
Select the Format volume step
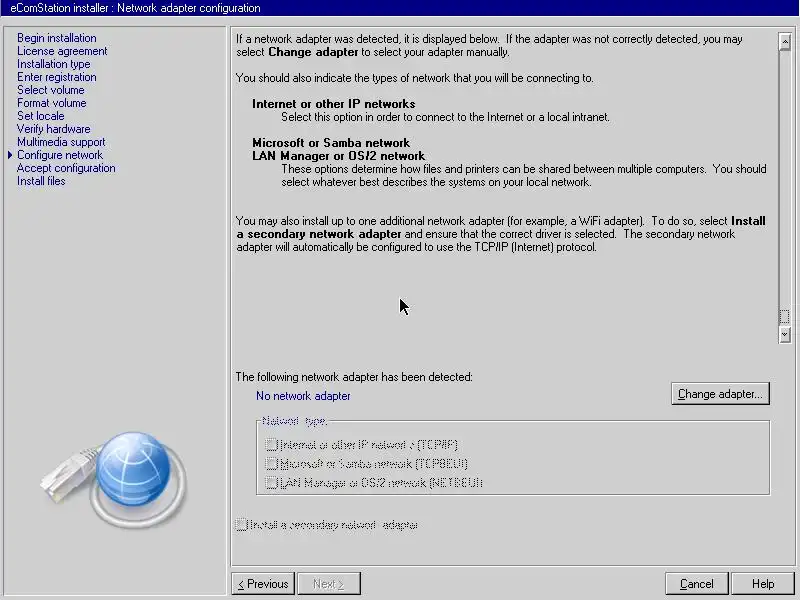[52, 103]
